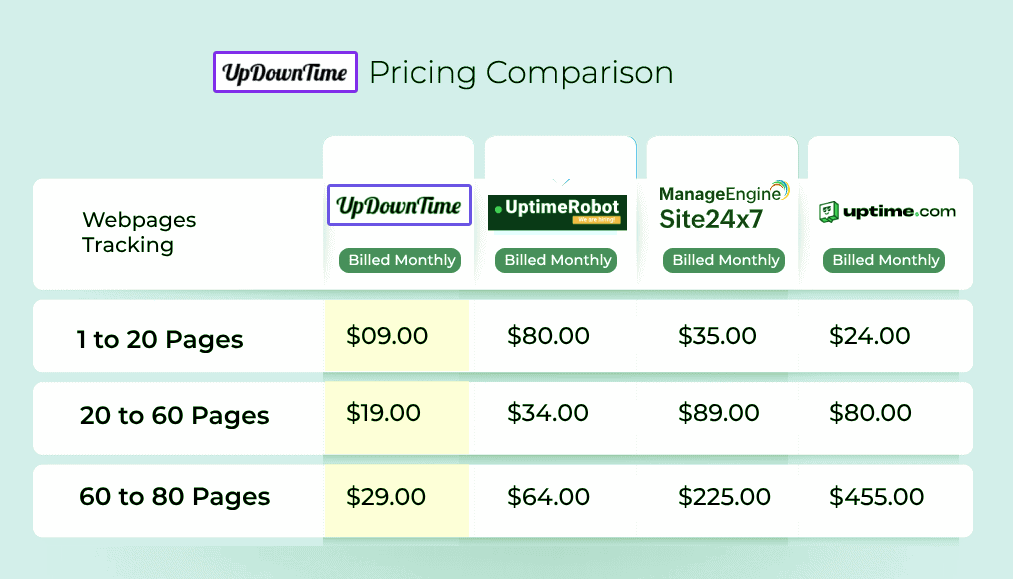Click the Billed Monthly badge under UpDownTime
Screen dimensions: 1013x579
click(399, 260)
